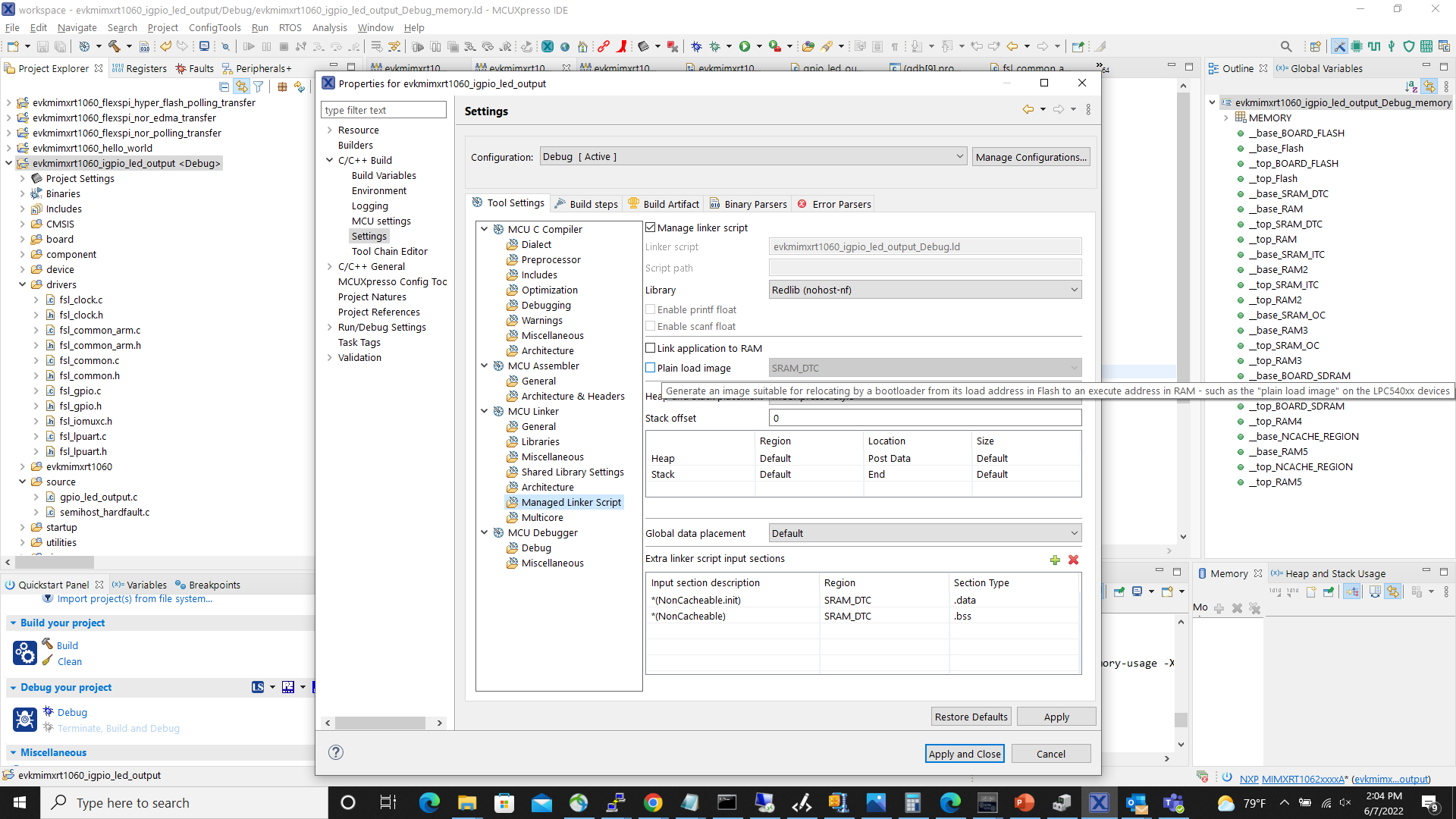The image size is (1456, 819).
Task: Start debugging with the green bug Debug icon
Action: tap(697, 46)
